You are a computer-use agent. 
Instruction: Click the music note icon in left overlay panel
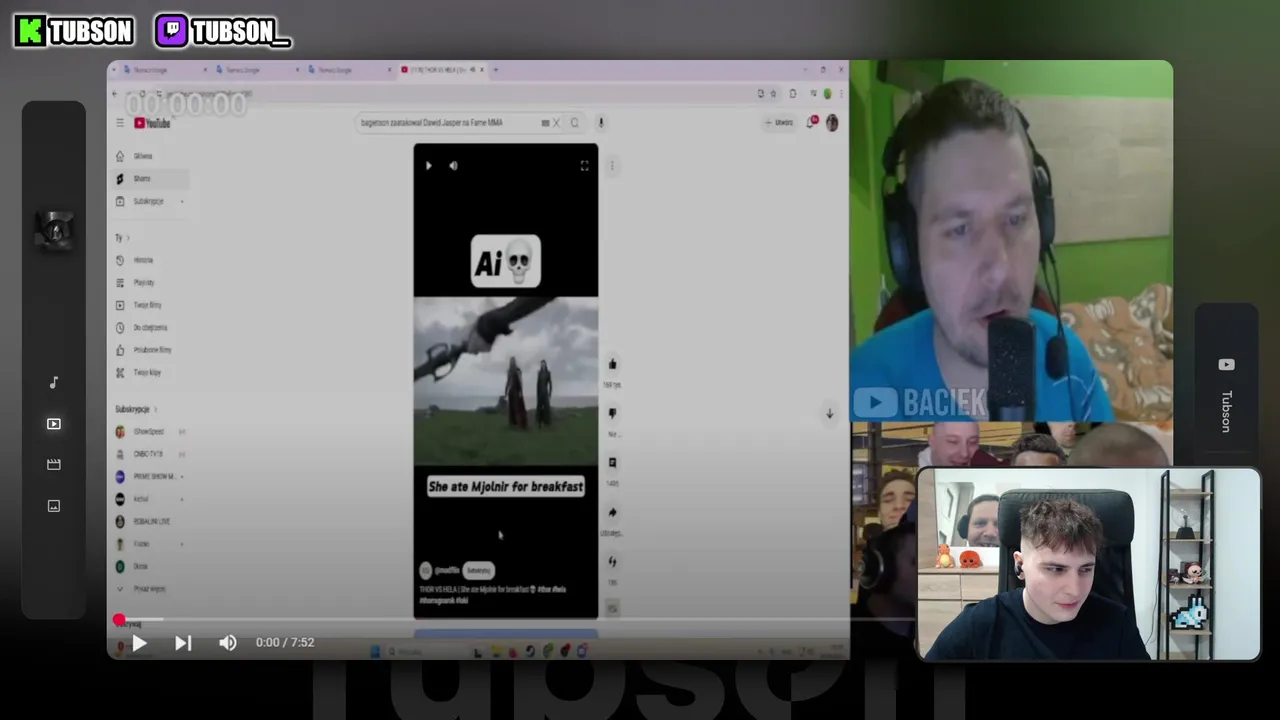pos(54,383)
